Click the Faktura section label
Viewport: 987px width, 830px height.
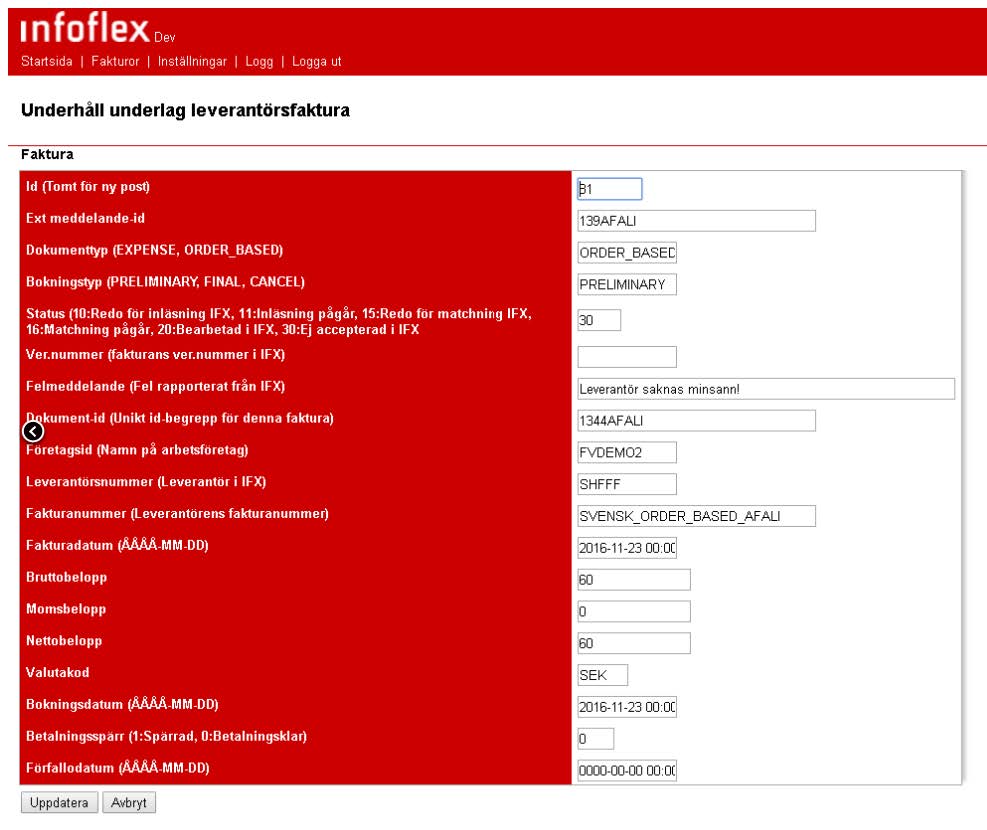point(47,154)
